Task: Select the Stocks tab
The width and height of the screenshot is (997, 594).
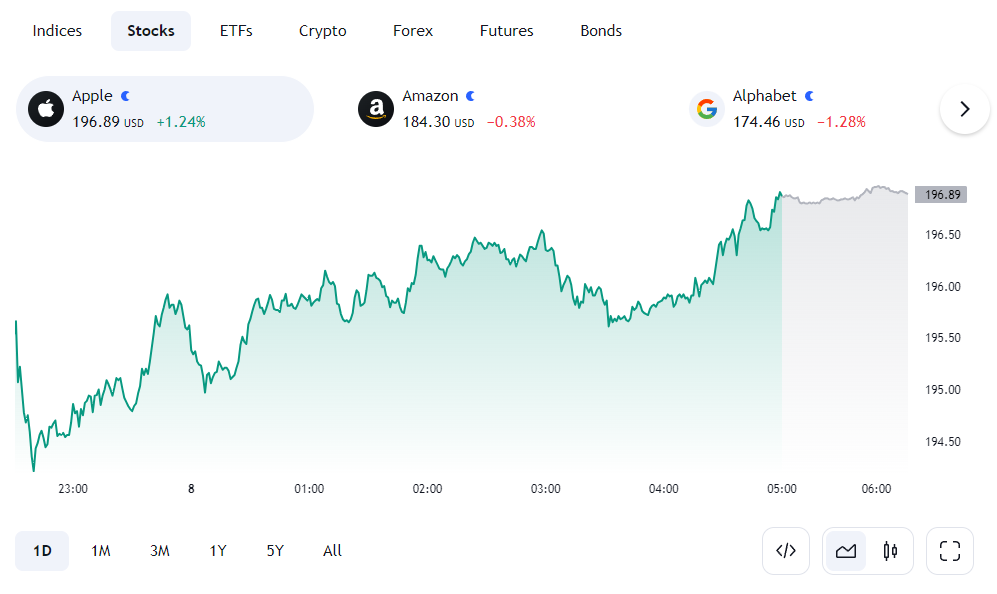Action: tap(151, 31)
